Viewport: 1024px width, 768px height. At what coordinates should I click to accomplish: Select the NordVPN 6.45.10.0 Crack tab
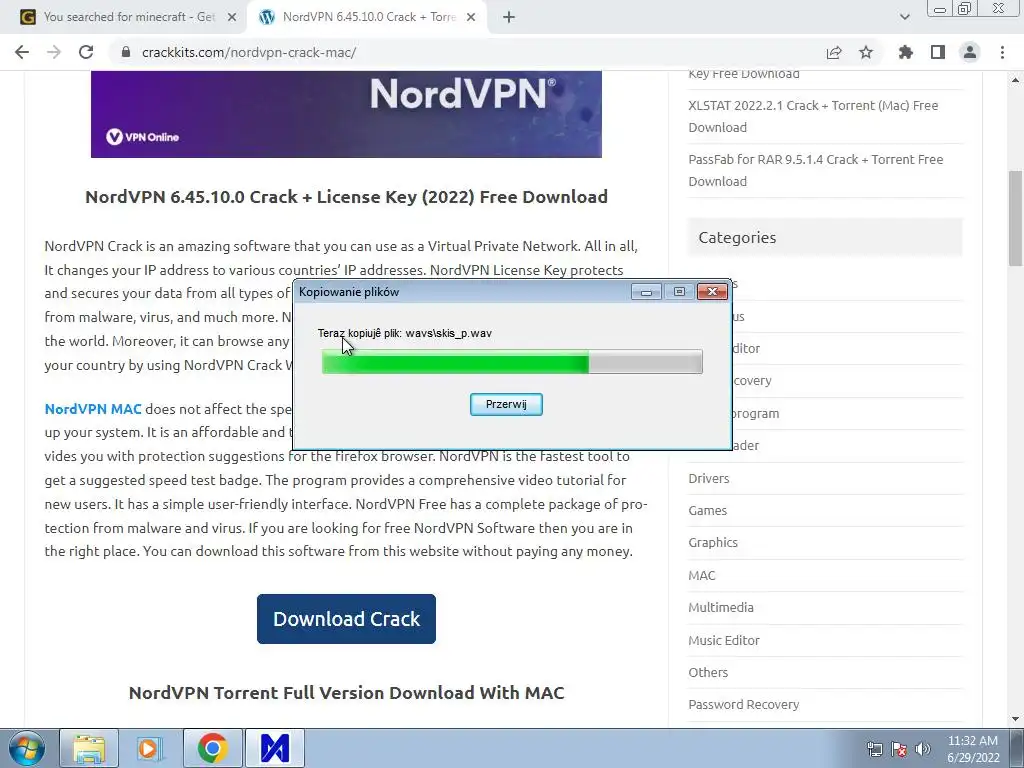tap(368, 17)
